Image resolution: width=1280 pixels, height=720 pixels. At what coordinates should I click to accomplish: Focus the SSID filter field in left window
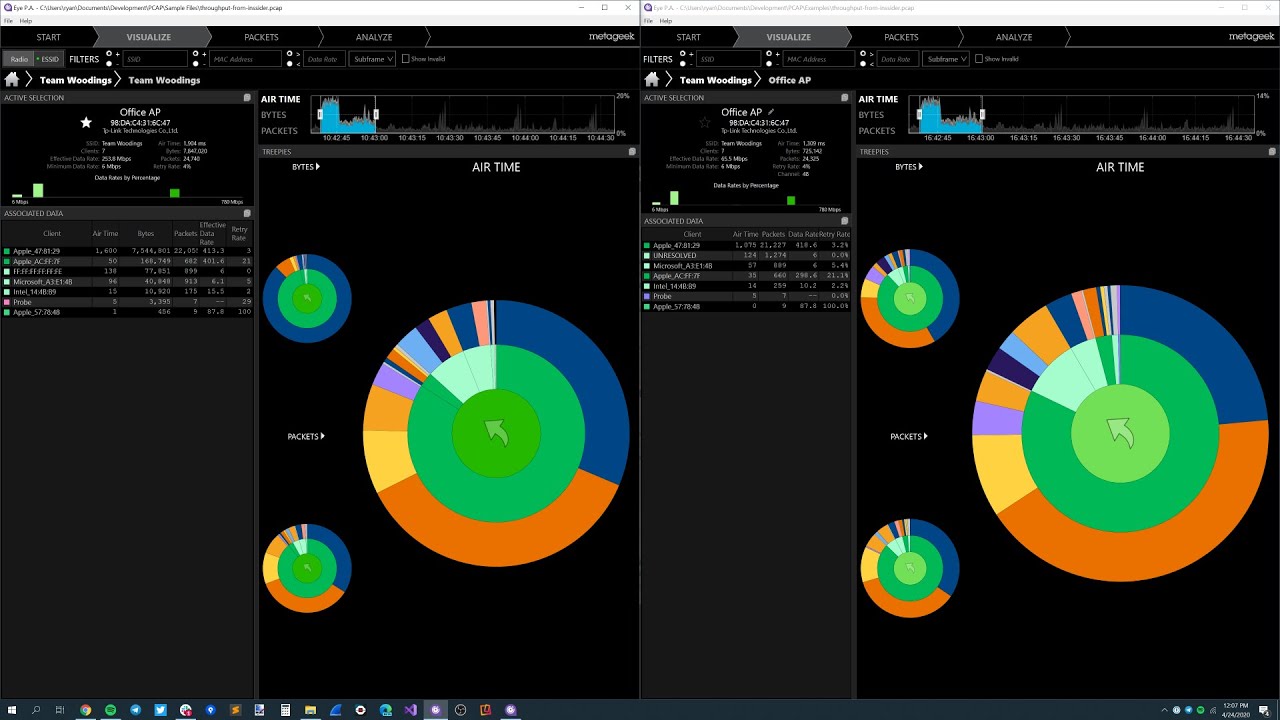click(x=155, y=59)
